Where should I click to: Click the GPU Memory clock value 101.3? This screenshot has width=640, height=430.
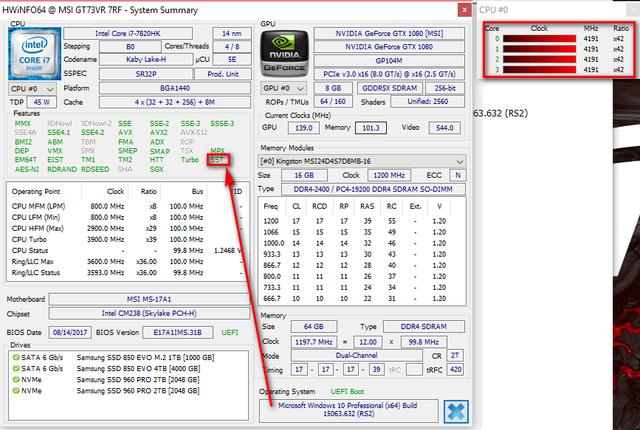(x=371, y=128)
